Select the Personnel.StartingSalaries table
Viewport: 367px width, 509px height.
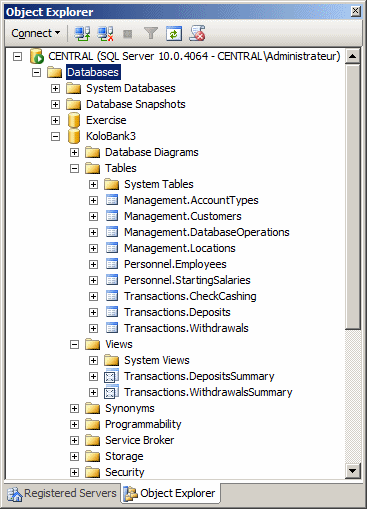187,280
